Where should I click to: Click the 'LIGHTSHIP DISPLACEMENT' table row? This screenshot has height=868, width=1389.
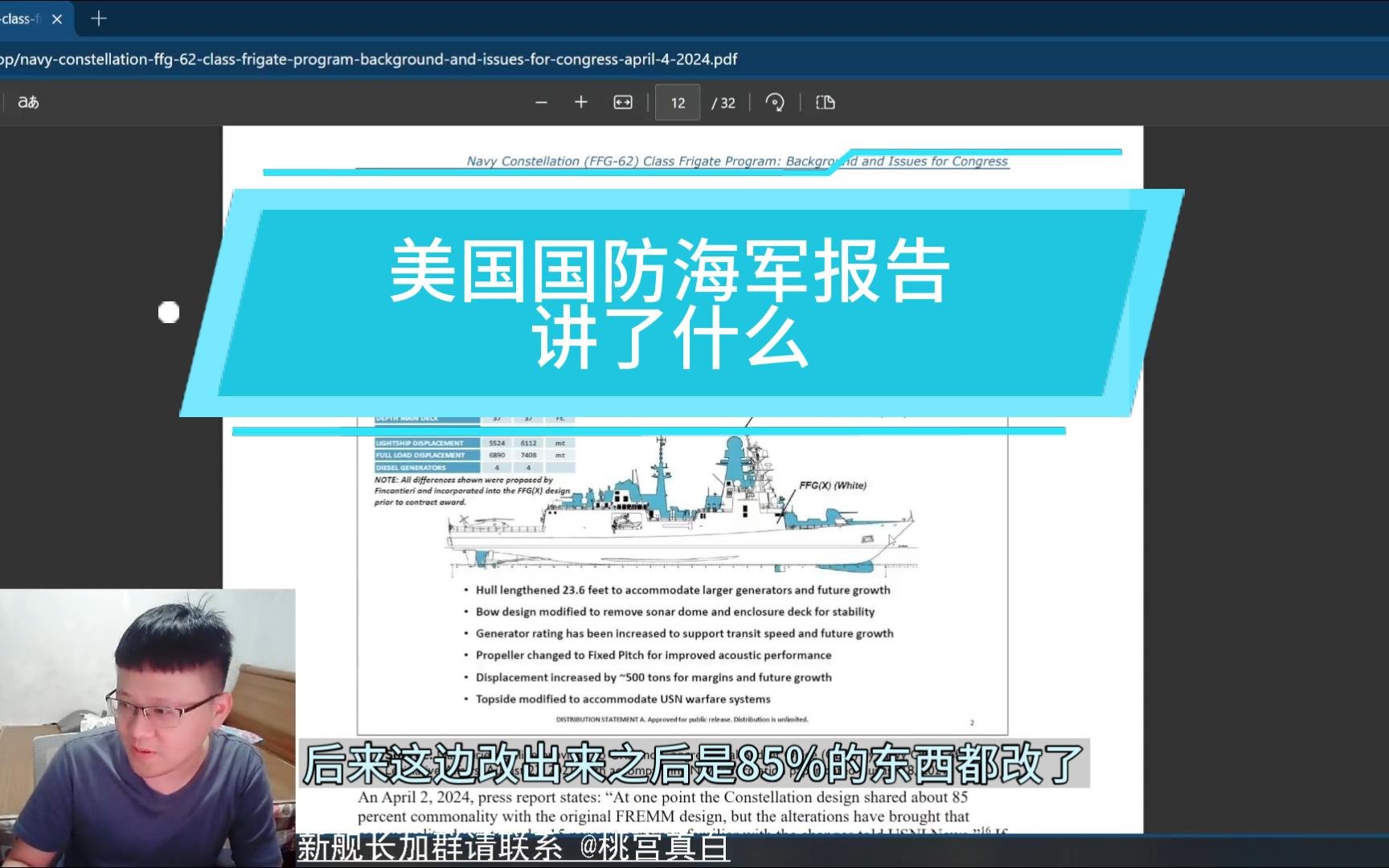(x=475, y=443)
